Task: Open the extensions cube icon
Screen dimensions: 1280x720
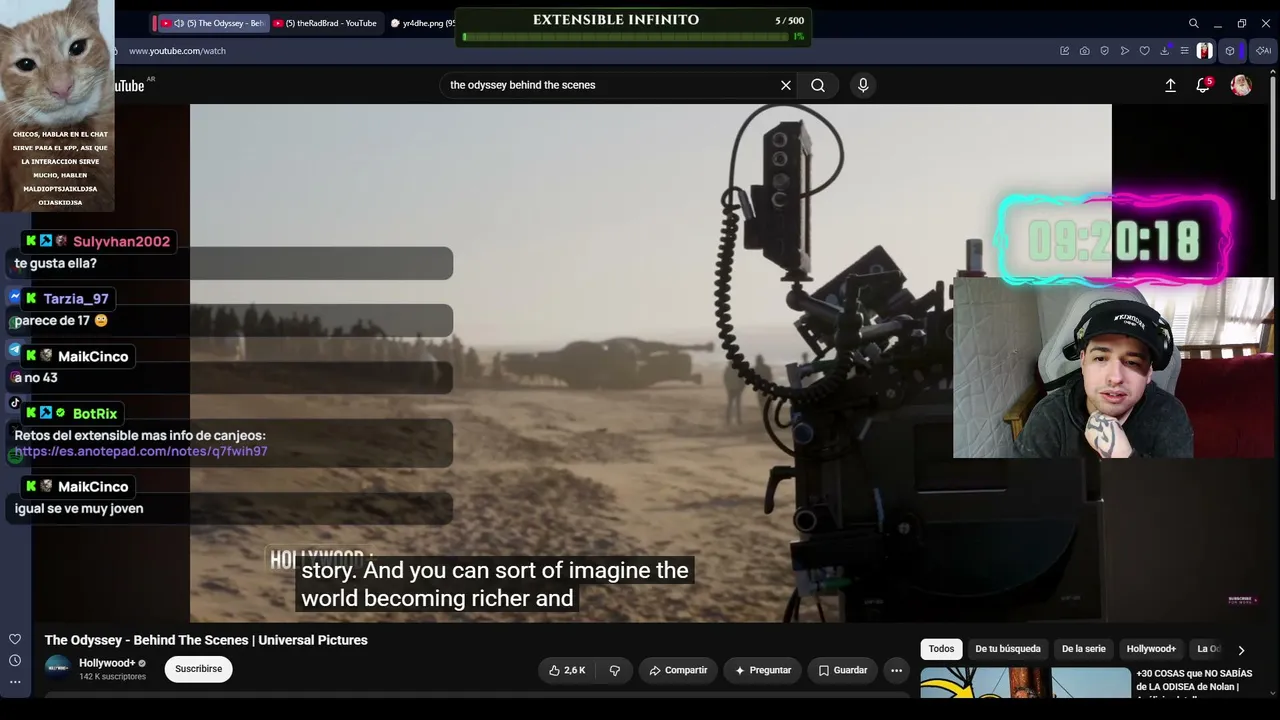Action: point(1230,51)
